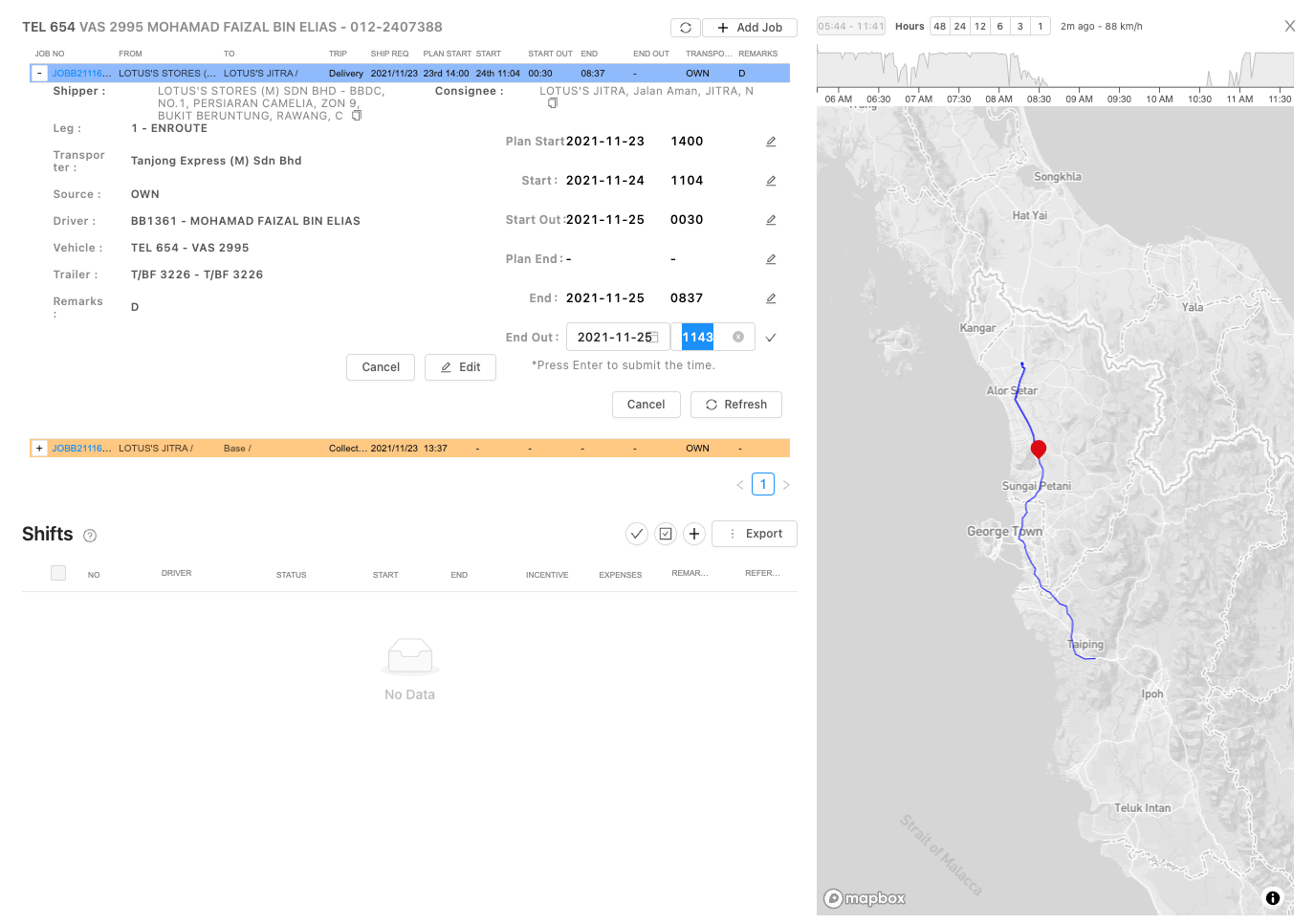1315x924 pixels.
Task: Open Shifts help question mark icon
Action: tap(90, 536)
